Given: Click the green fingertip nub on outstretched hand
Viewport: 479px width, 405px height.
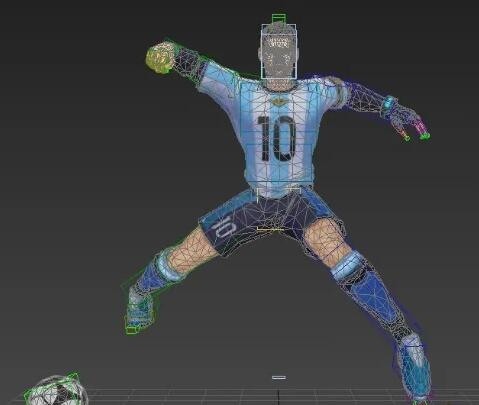Looking at the screenshot, I should (x=425, y=136).
